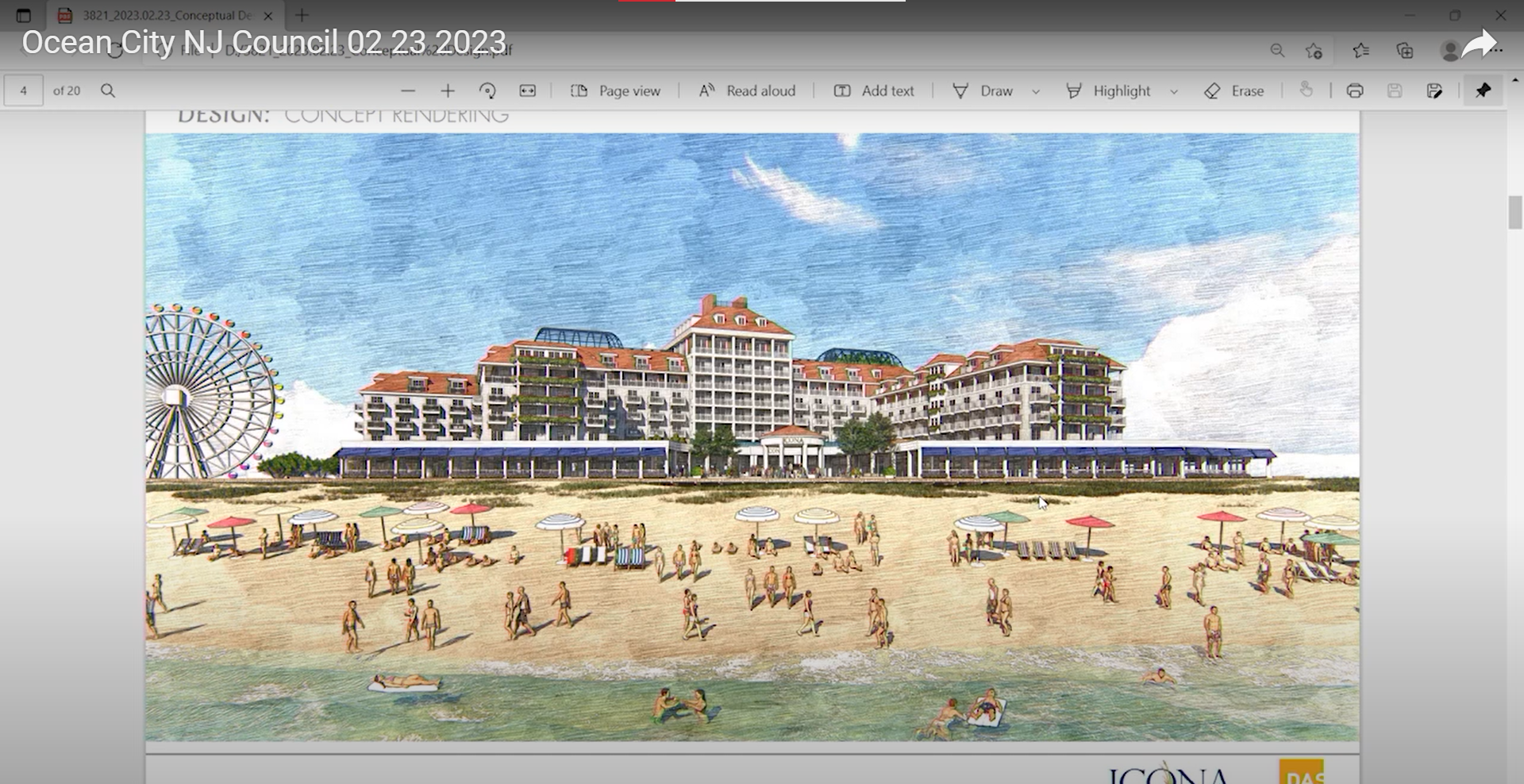Expand the Highlight options dropdown arrow

tap(1174, 92)
